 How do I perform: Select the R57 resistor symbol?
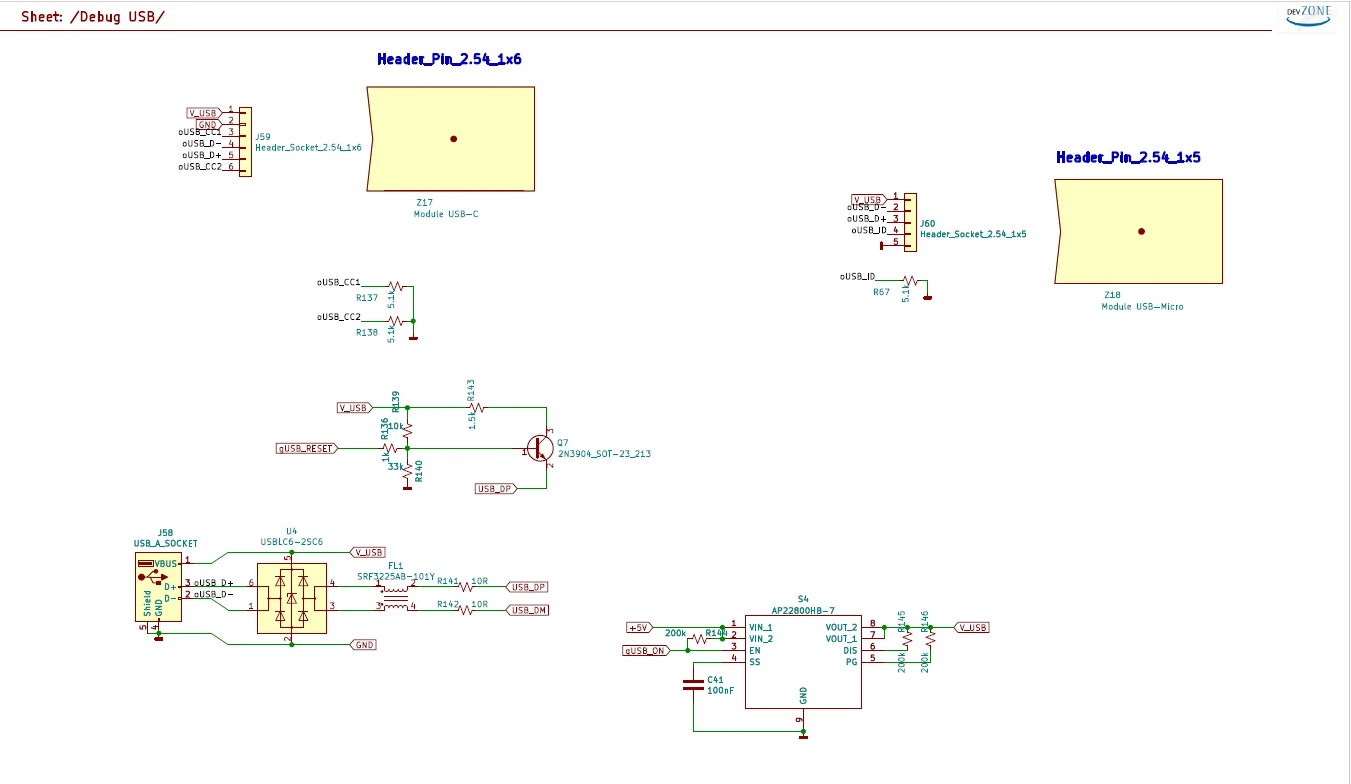pos(909,280)
